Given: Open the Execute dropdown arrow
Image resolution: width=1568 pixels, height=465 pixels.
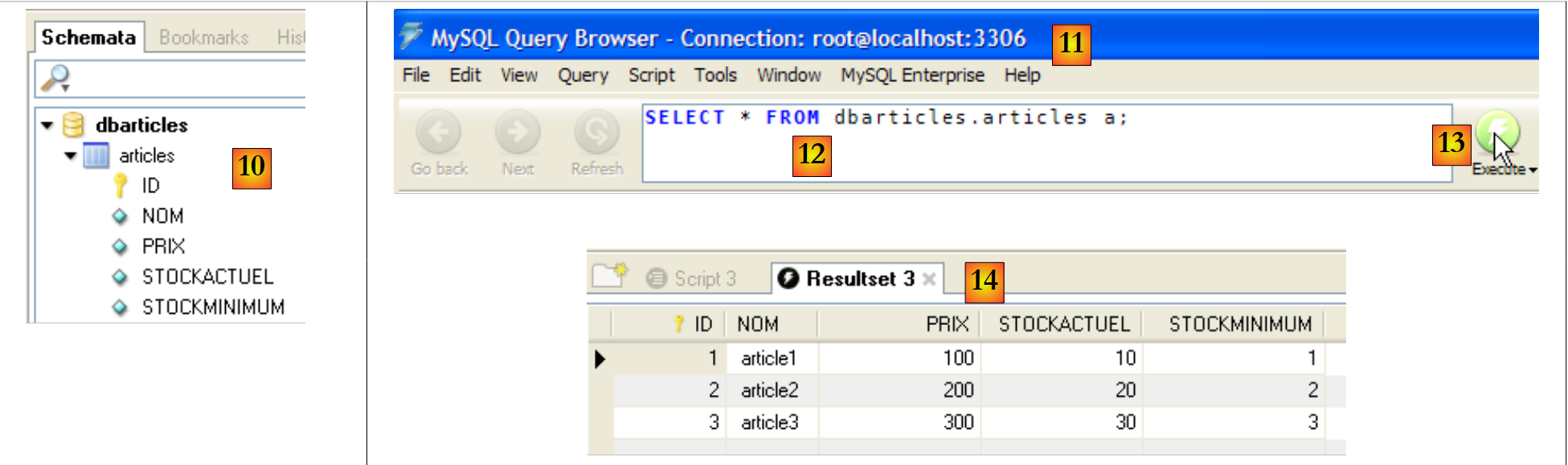Looking at the screenshot, I should click(x=1533, y=170).
